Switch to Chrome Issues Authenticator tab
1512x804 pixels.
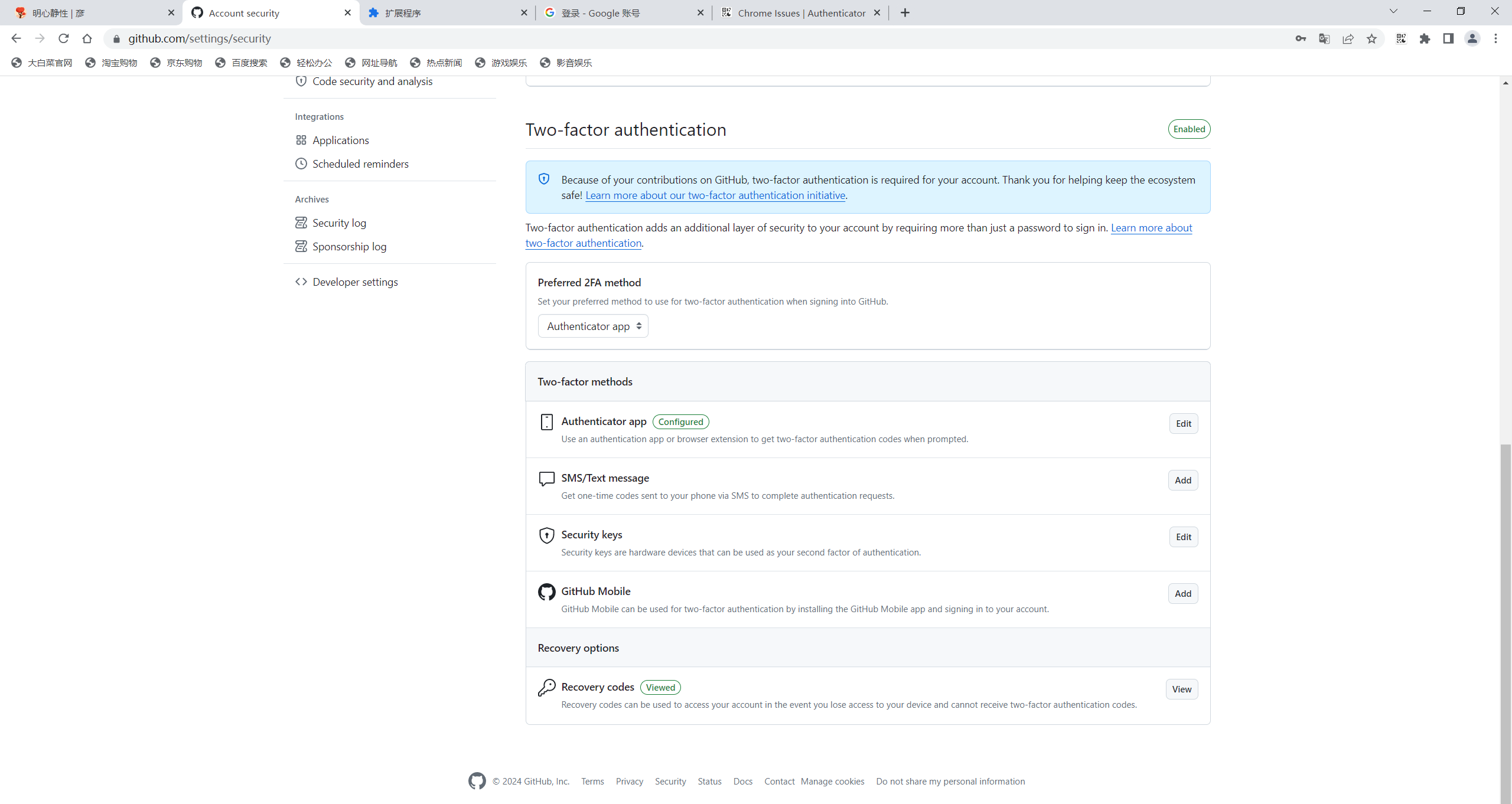click(800, 12)
